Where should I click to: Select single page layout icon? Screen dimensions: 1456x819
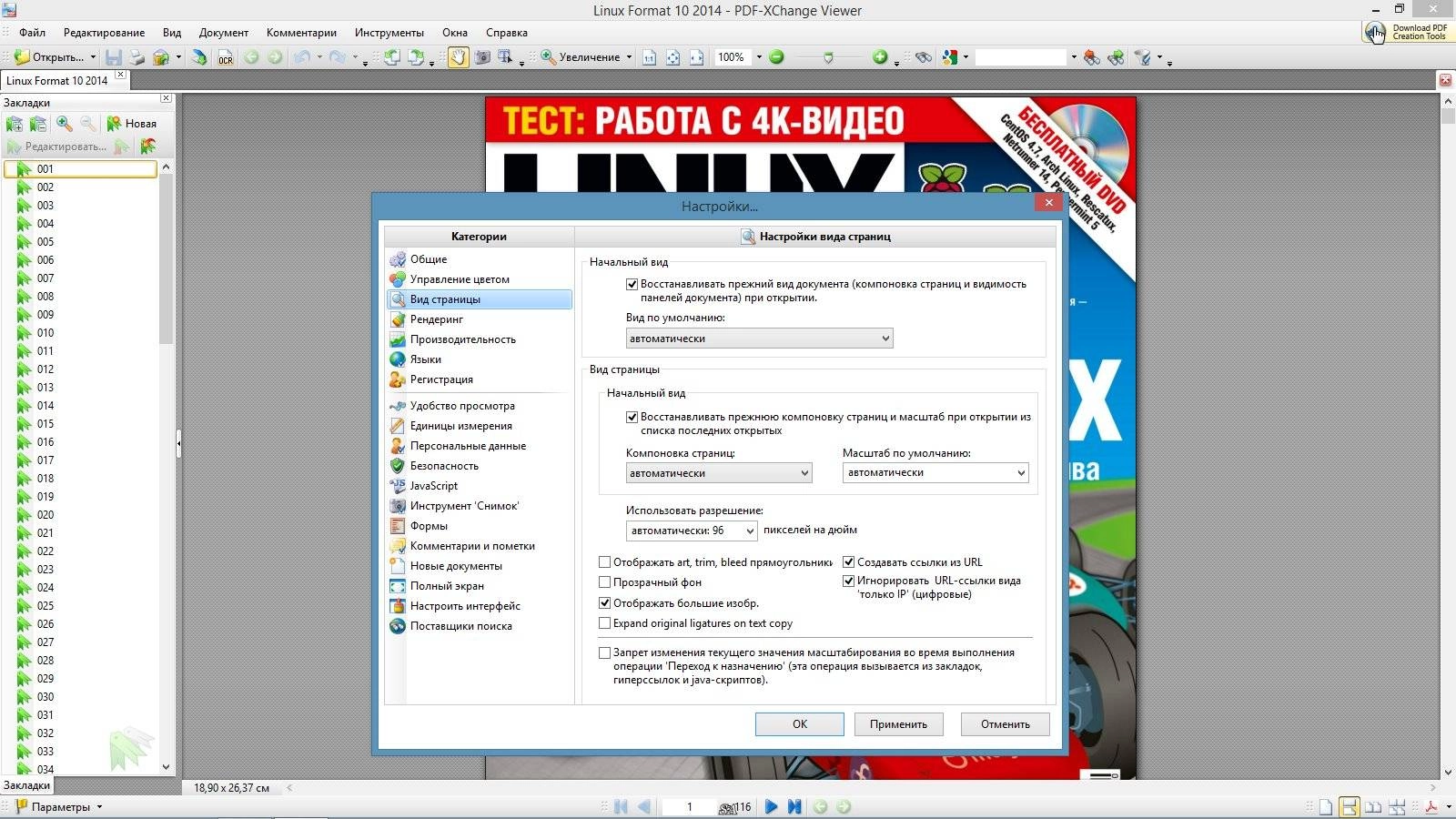pos(1326,807)
